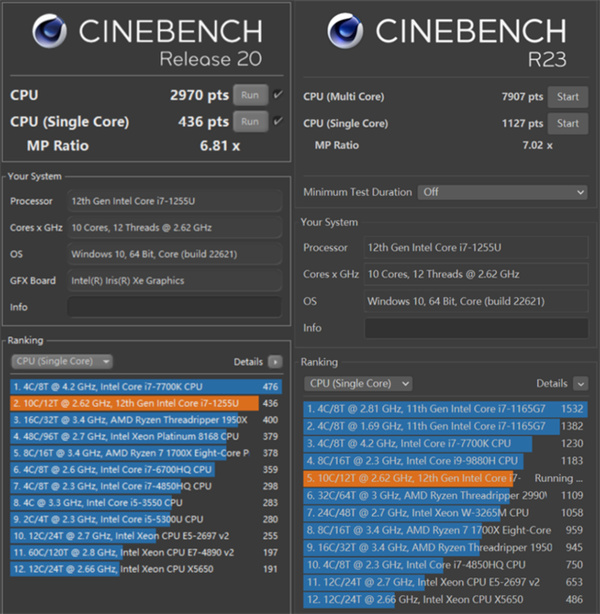Open the Minimum Test Duration dropdown
Screen dimensions: 600x614
point(502,192)
